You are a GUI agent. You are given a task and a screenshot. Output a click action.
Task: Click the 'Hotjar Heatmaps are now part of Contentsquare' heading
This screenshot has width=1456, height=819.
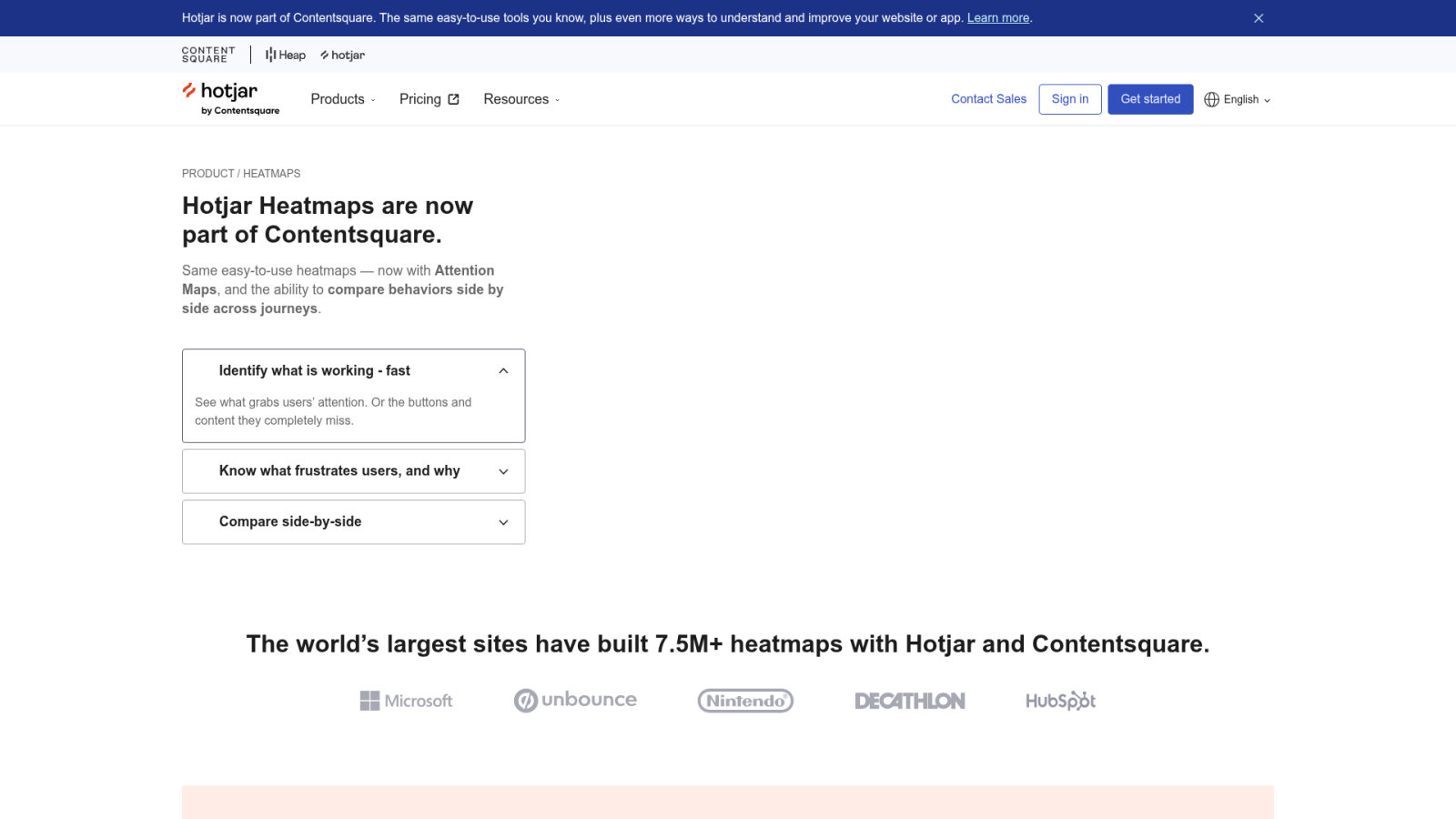pyautogui.click(x=328, y=220)
